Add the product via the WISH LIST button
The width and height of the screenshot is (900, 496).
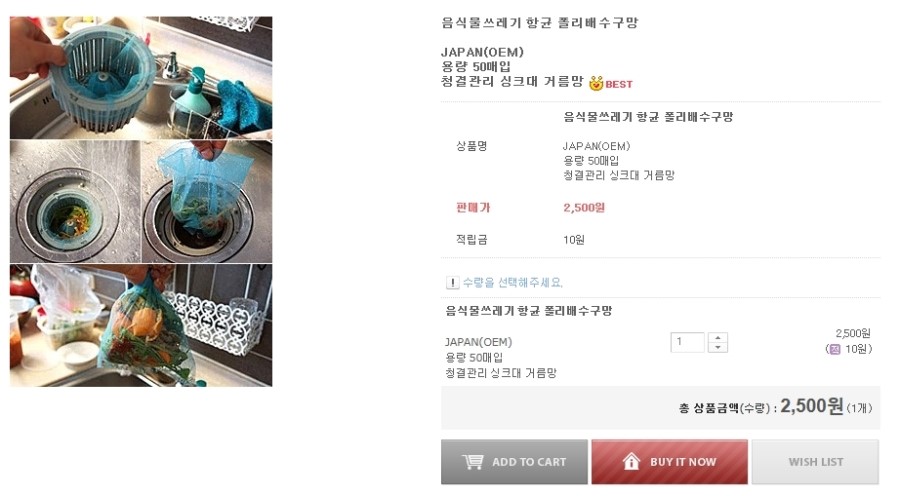(x=816, y=462)
